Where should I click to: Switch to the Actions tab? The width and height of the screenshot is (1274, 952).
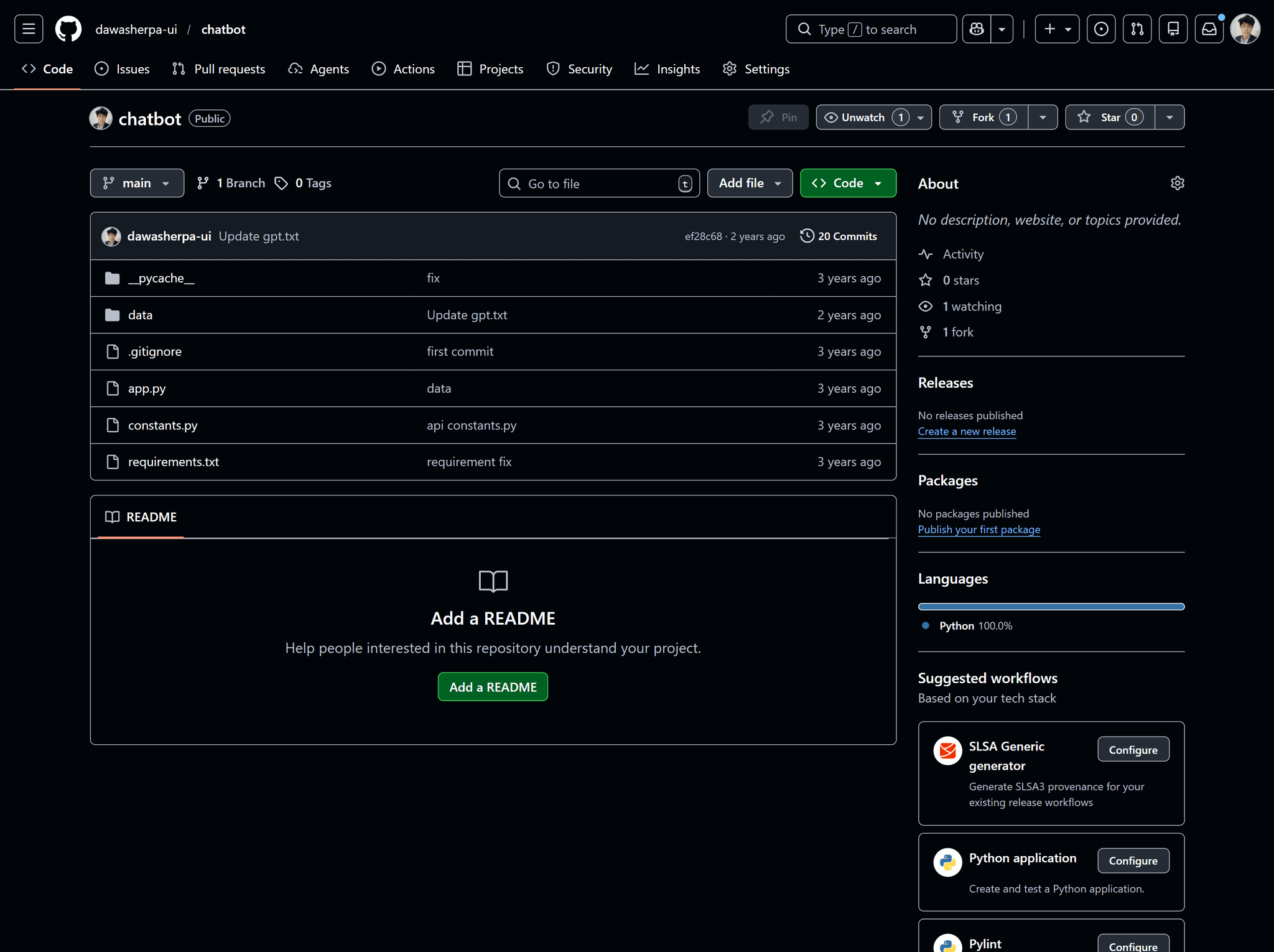tap(403, 69)
